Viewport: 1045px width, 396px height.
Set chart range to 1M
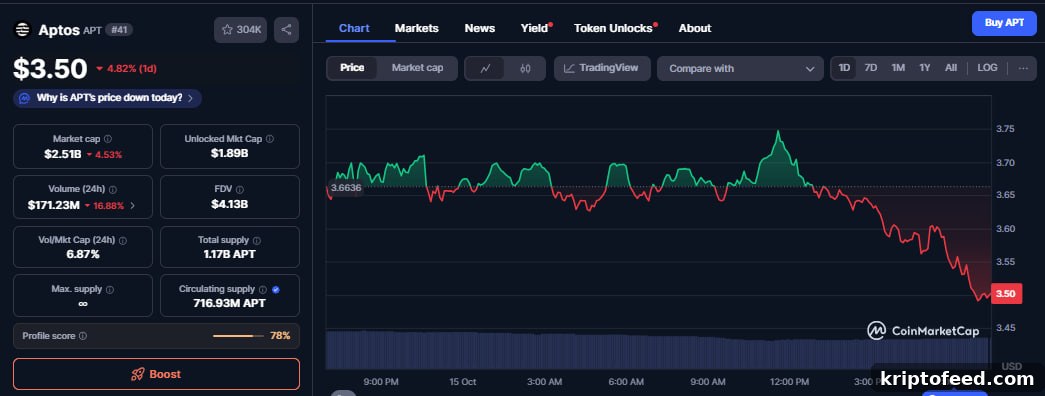[898, 68]
